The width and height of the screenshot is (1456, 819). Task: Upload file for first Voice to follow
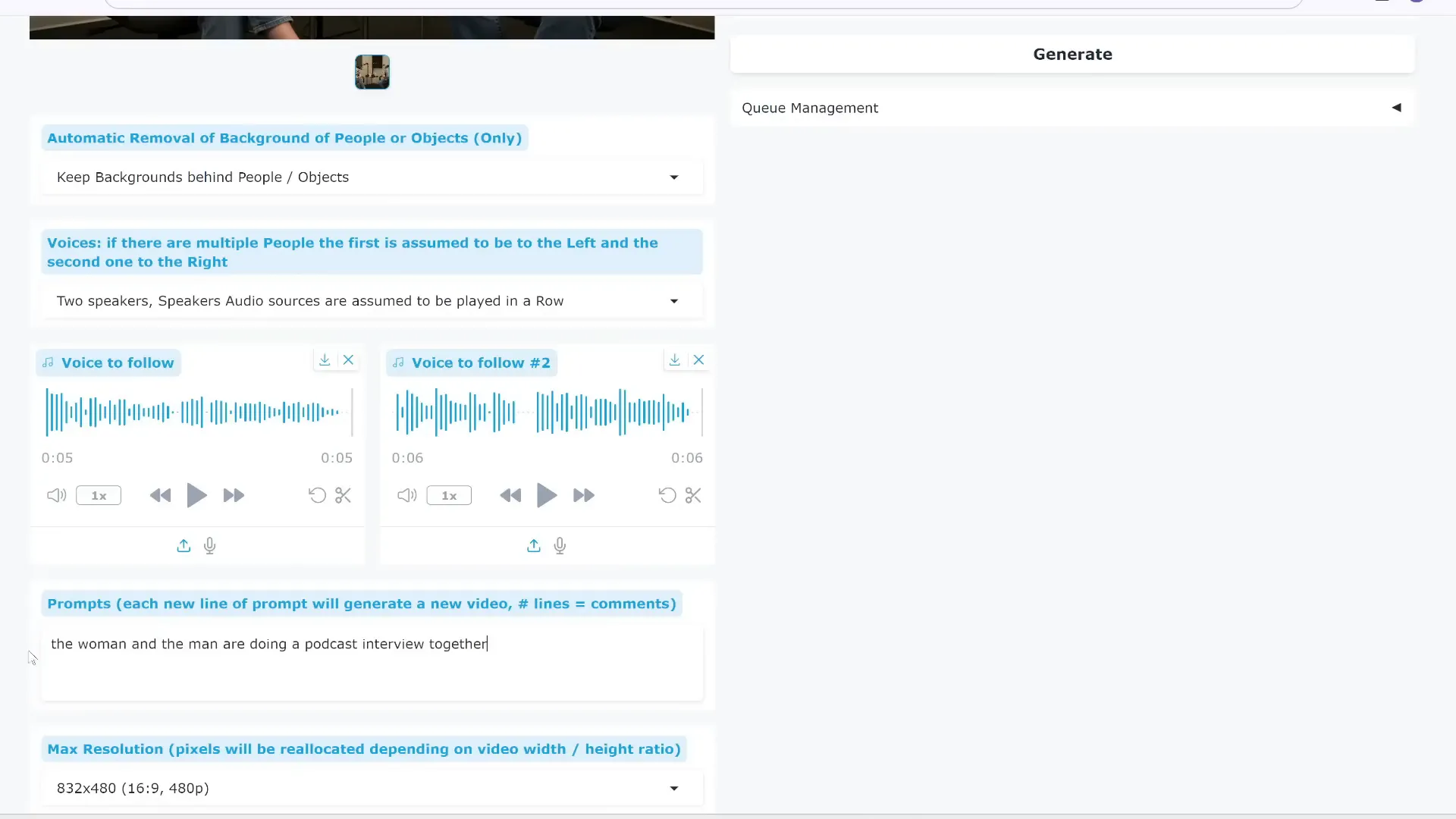pos(184,546)
